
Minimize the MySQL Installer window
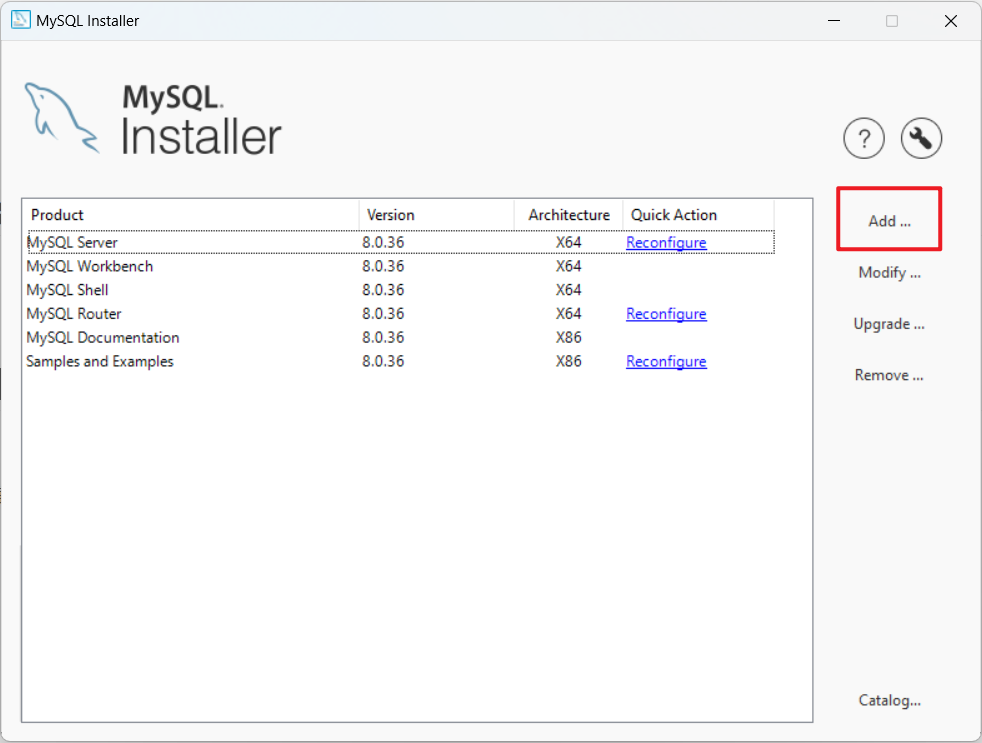(834, 21)
